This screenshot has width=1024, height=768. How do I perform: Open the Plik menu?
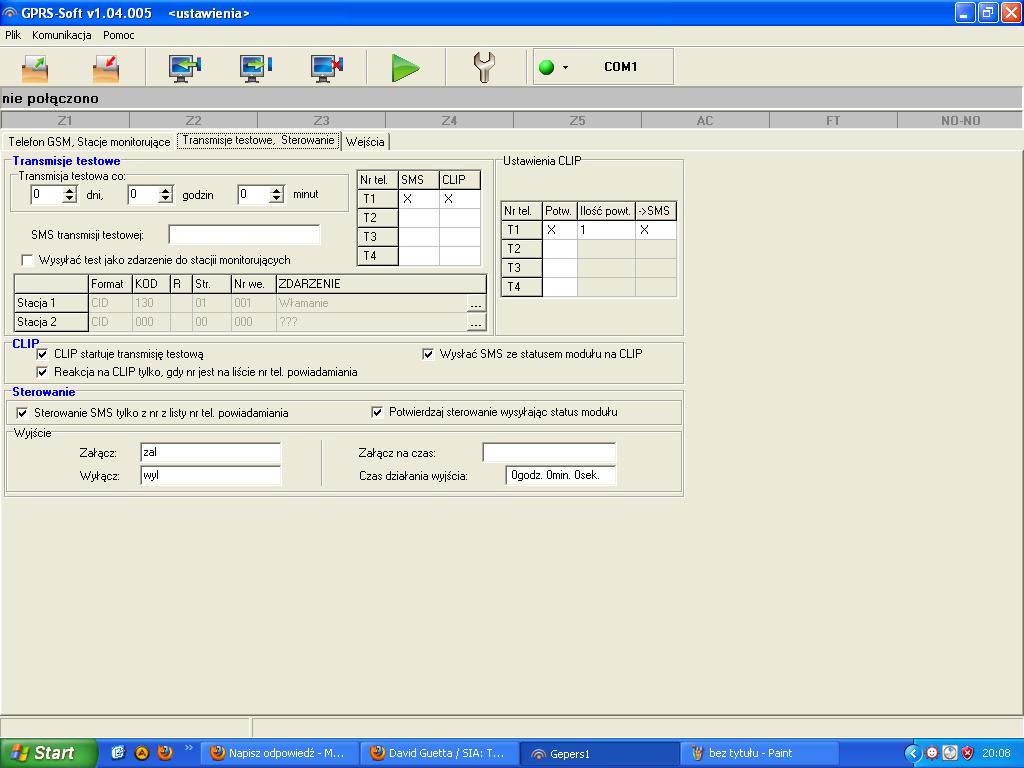pos(13,35)
